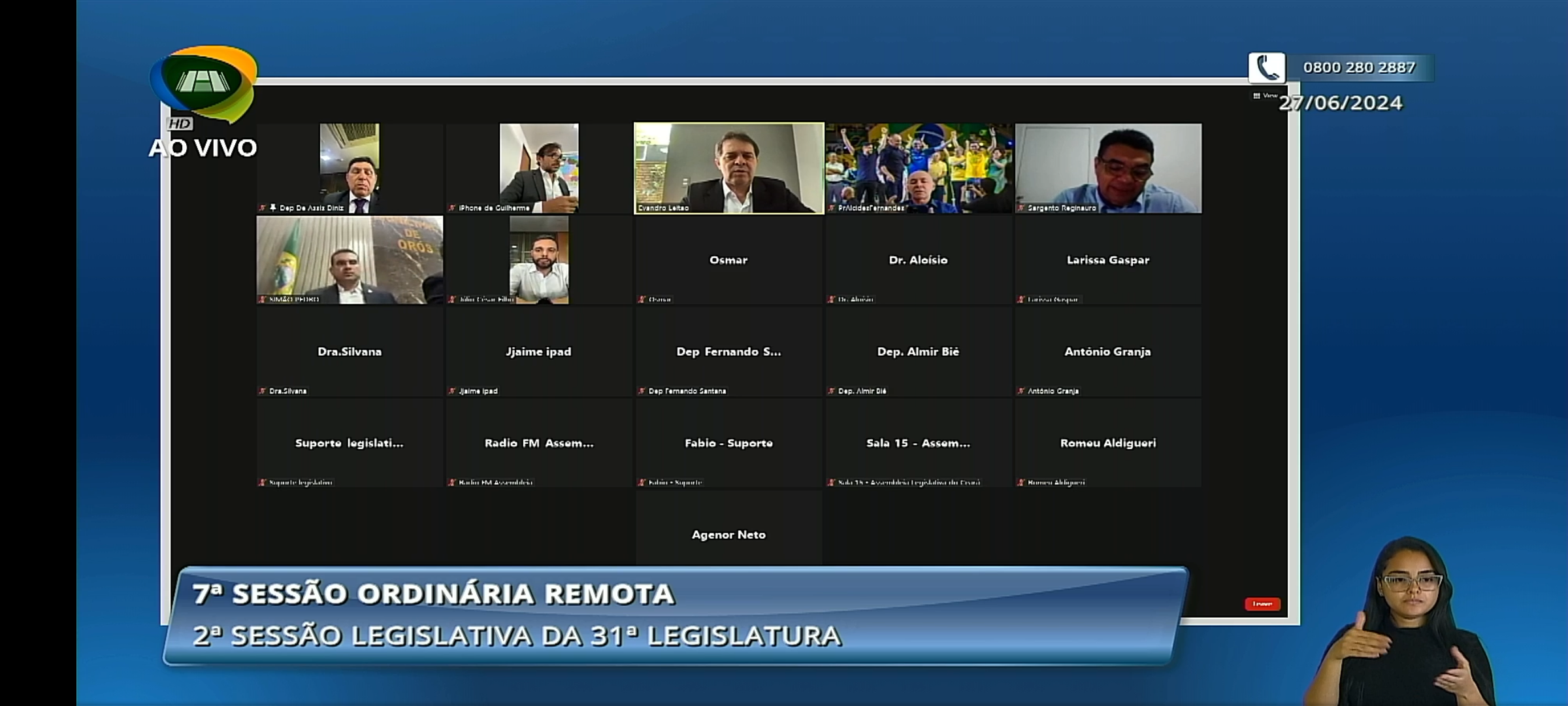Click the Evandro Leitao name label
Screen dimensions: 1568x706
(663, 208)
